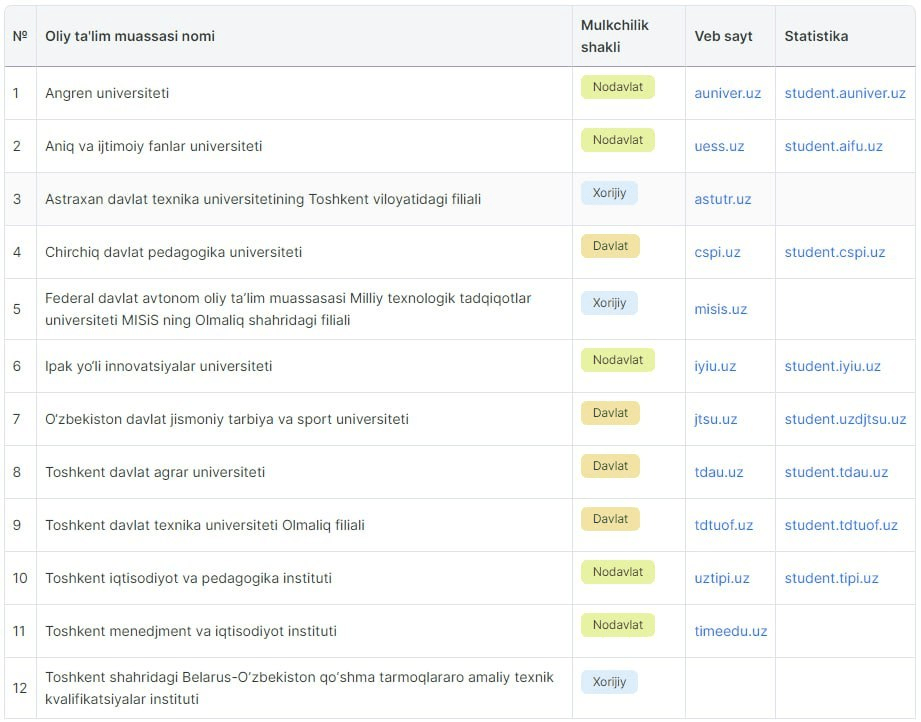This screenshot has height=722, width=921.
Task: Open the iyiu.uz website link
Action: pos(715,366)
